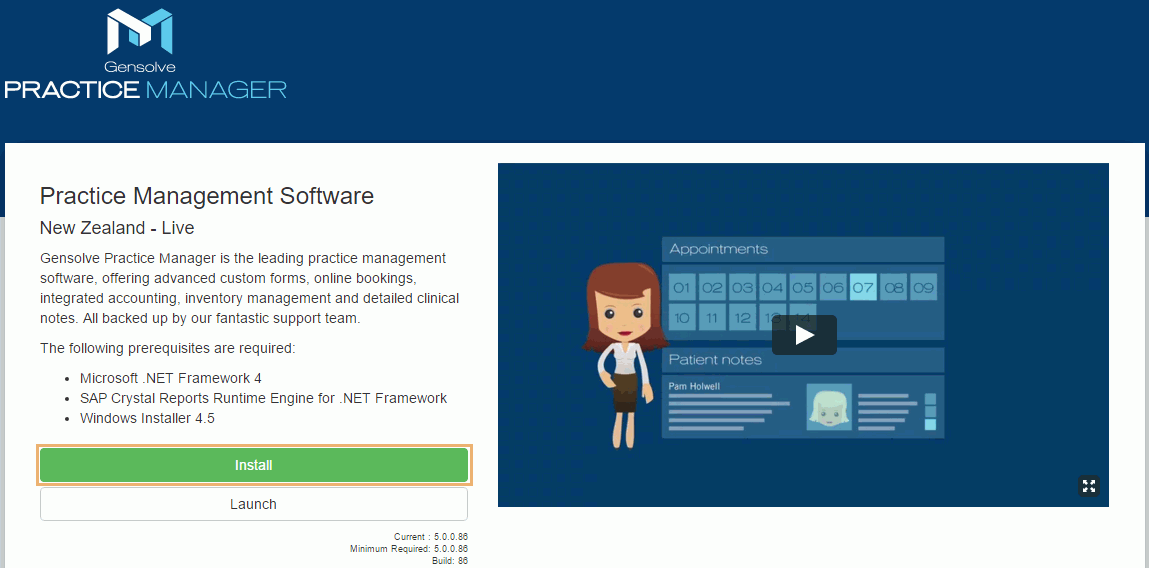The image size is (1149, 568).
Task: Click the Practice Management Software heading
Action: point(207,196)
